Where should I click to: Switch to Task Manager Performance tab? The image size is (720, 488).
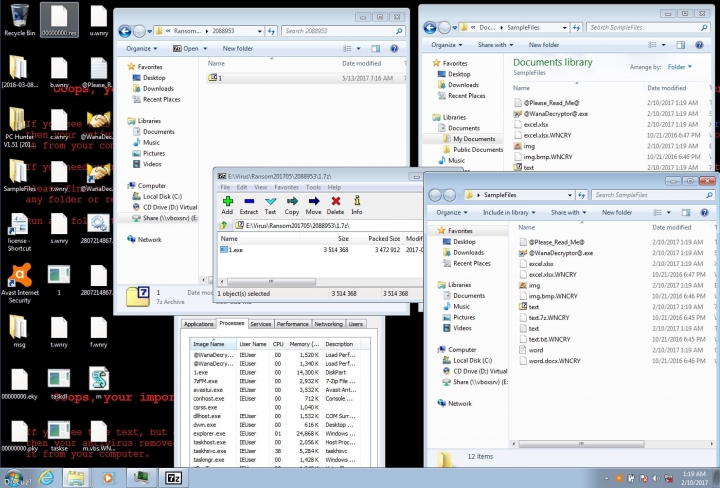tap(292, 324)
